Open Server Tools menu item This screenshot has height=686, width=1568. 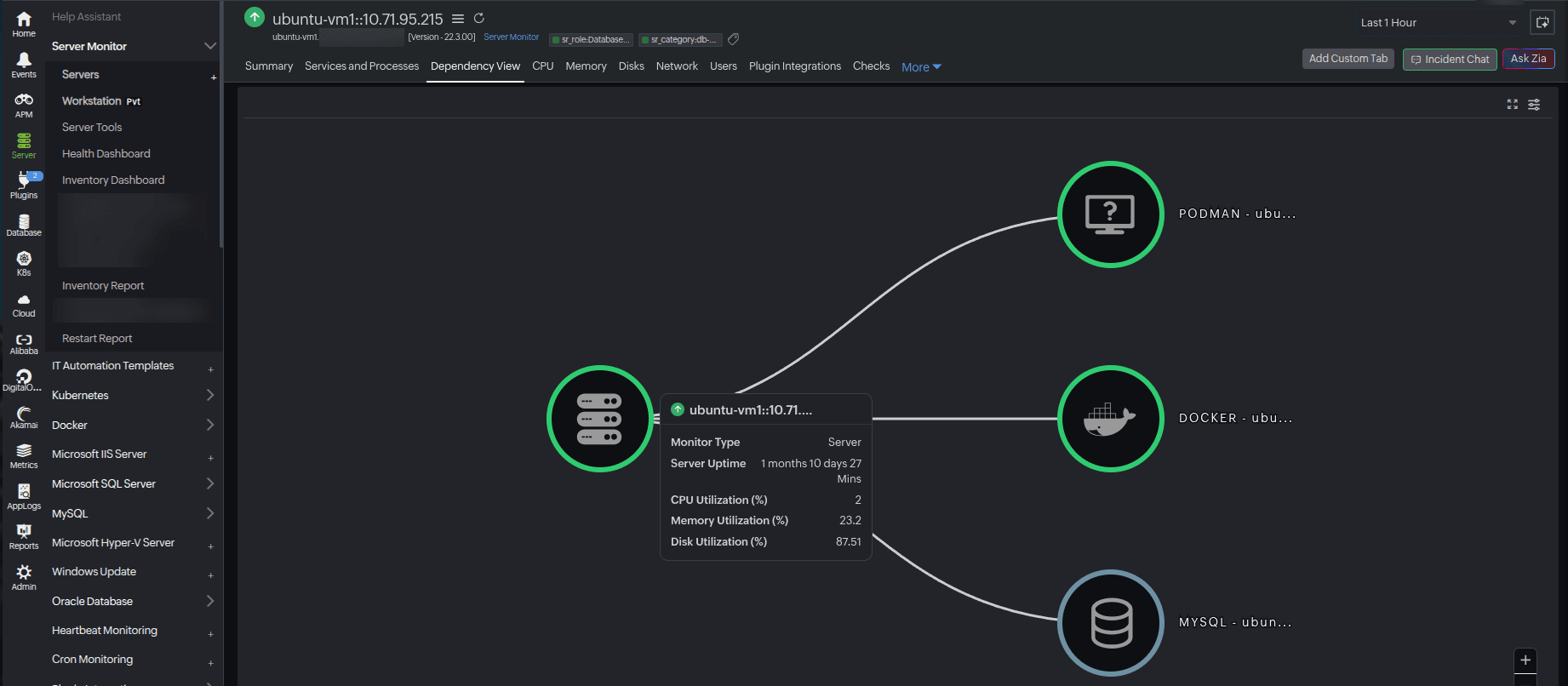92,128
